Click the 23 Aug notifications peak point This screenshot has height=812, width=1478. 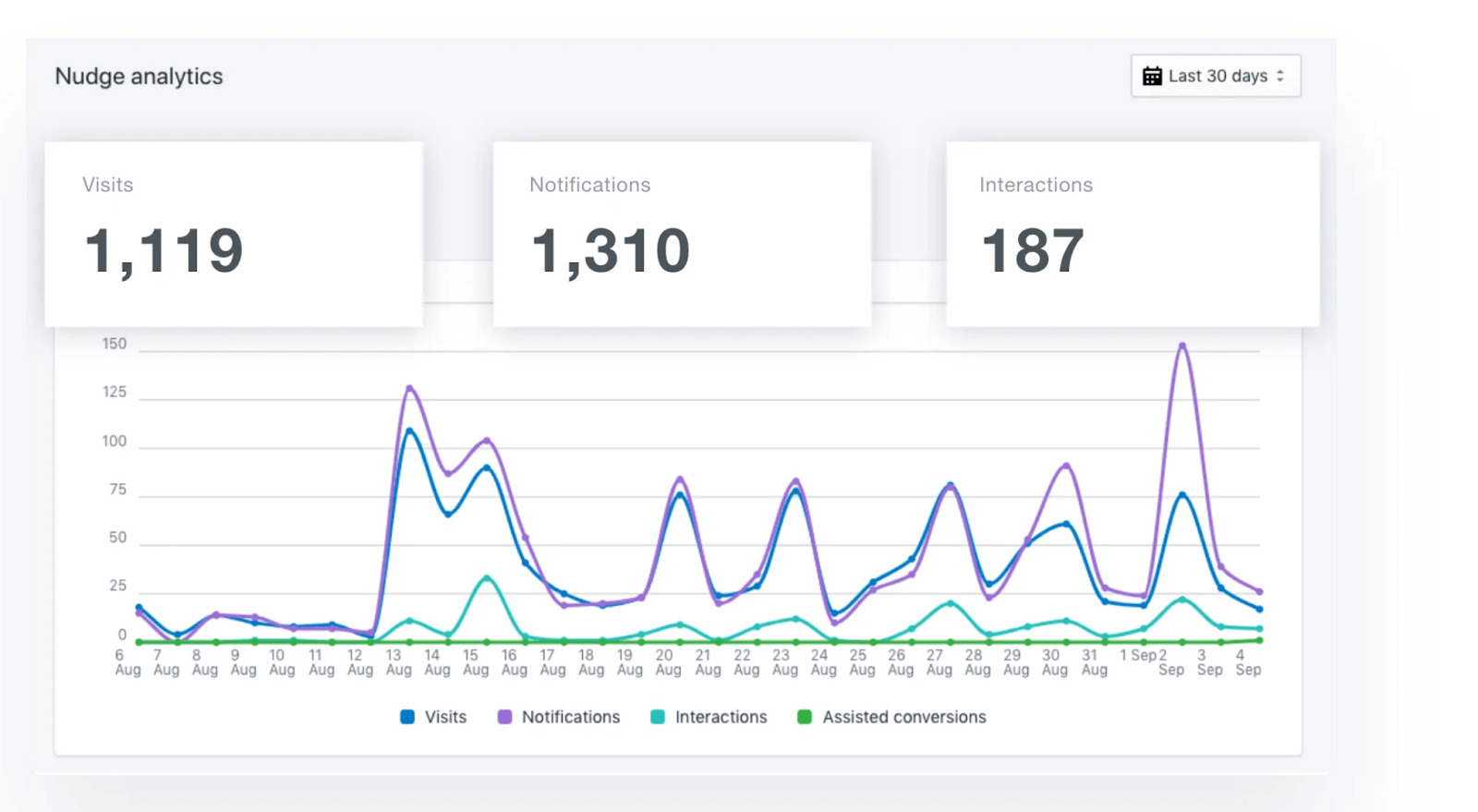click(795, 481)
